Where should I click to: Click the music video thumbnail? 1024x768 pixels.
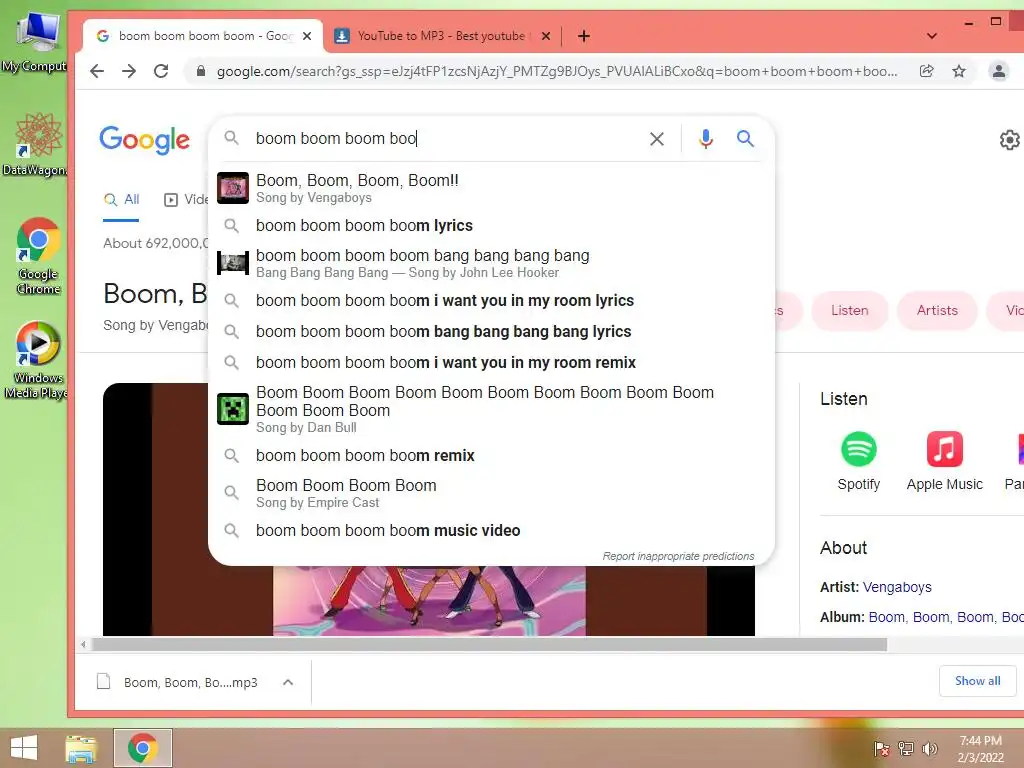pyautogui.click(x=428, y=601)
